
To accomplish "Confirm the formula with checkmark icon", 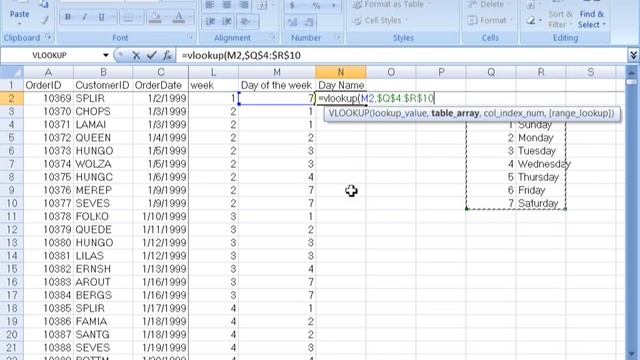I will point(151,56).
